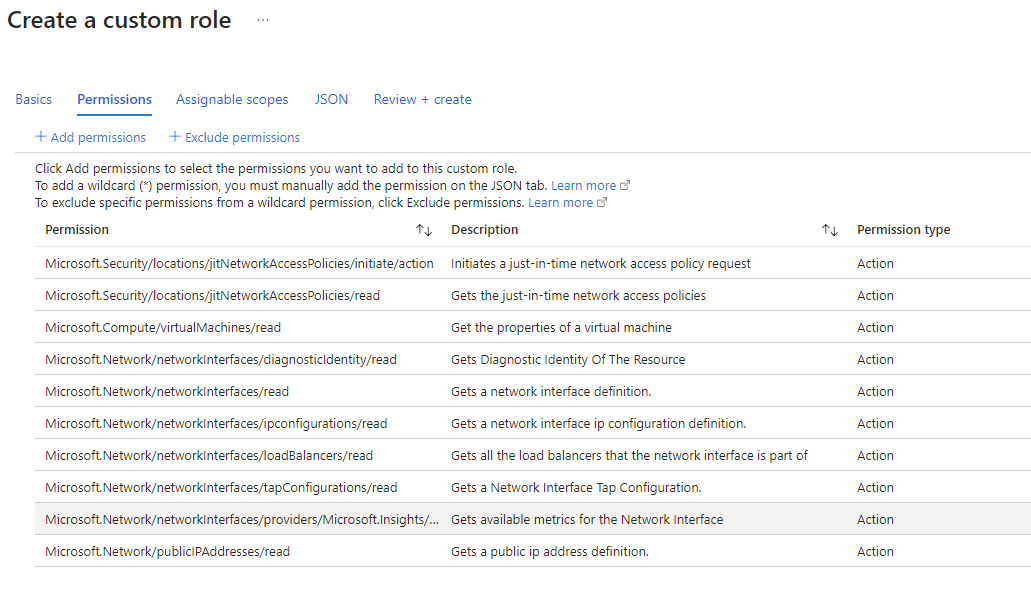Go to the JSON tab
This screenshot has width=1031, height=604.
331,99
